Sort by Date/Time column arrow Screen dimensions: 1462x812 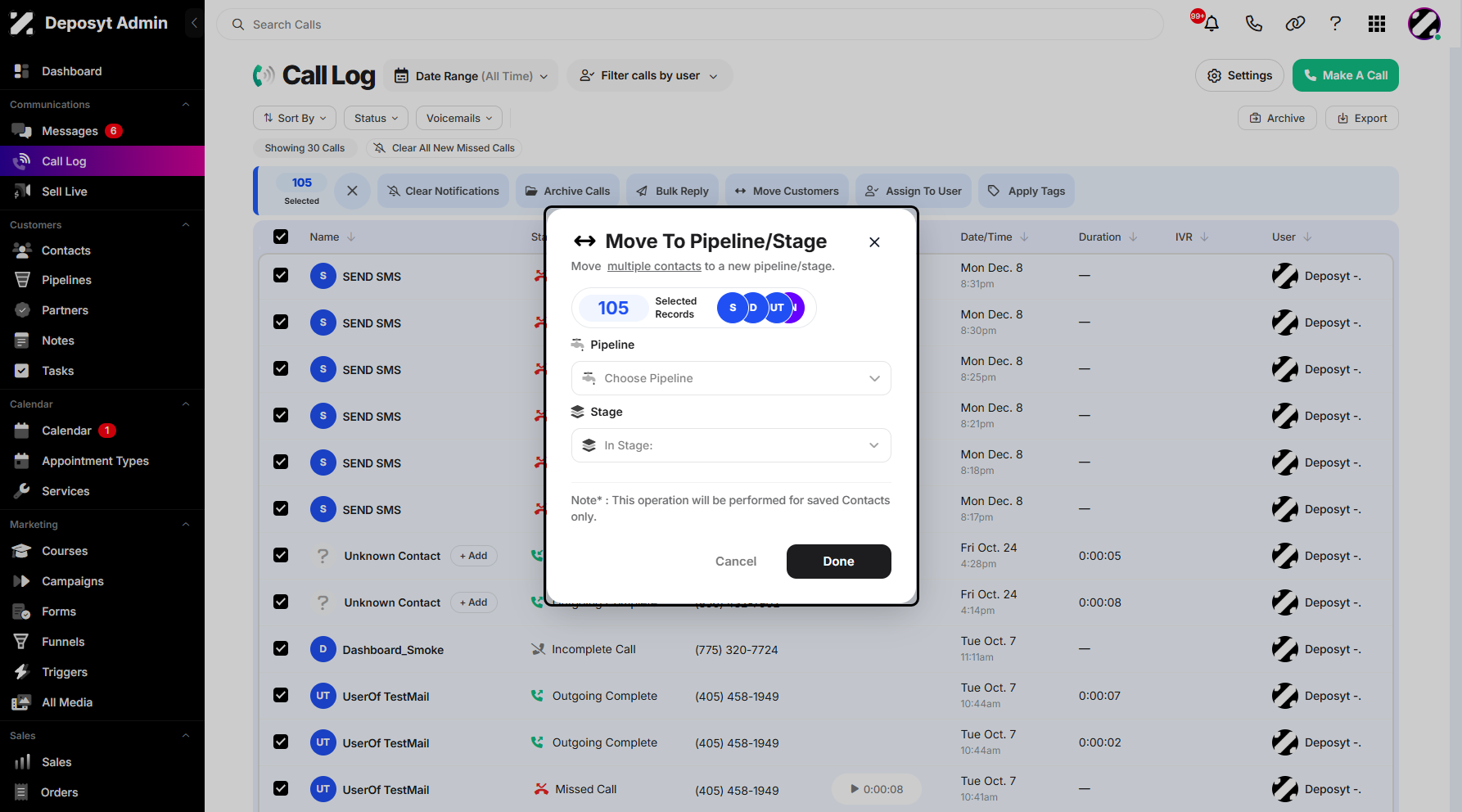(1024, 237)
